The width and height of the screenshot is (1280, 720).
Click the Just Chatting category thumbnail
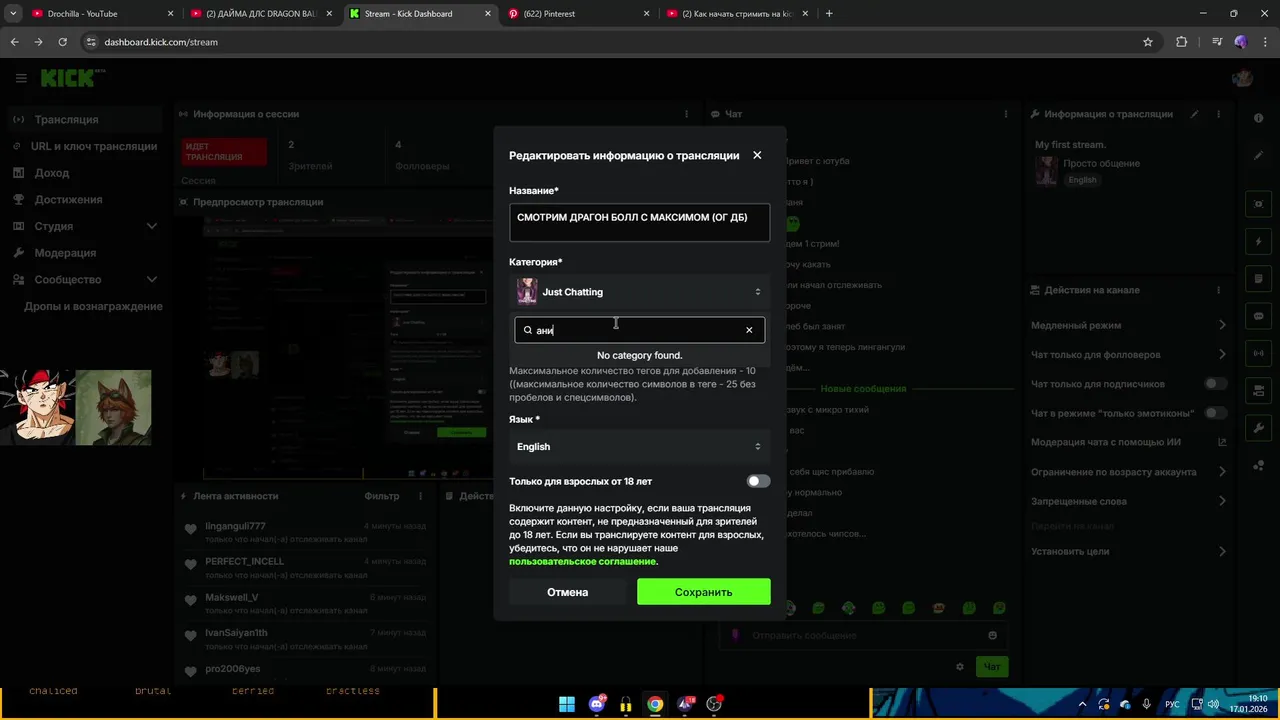[x=527, y=292]
